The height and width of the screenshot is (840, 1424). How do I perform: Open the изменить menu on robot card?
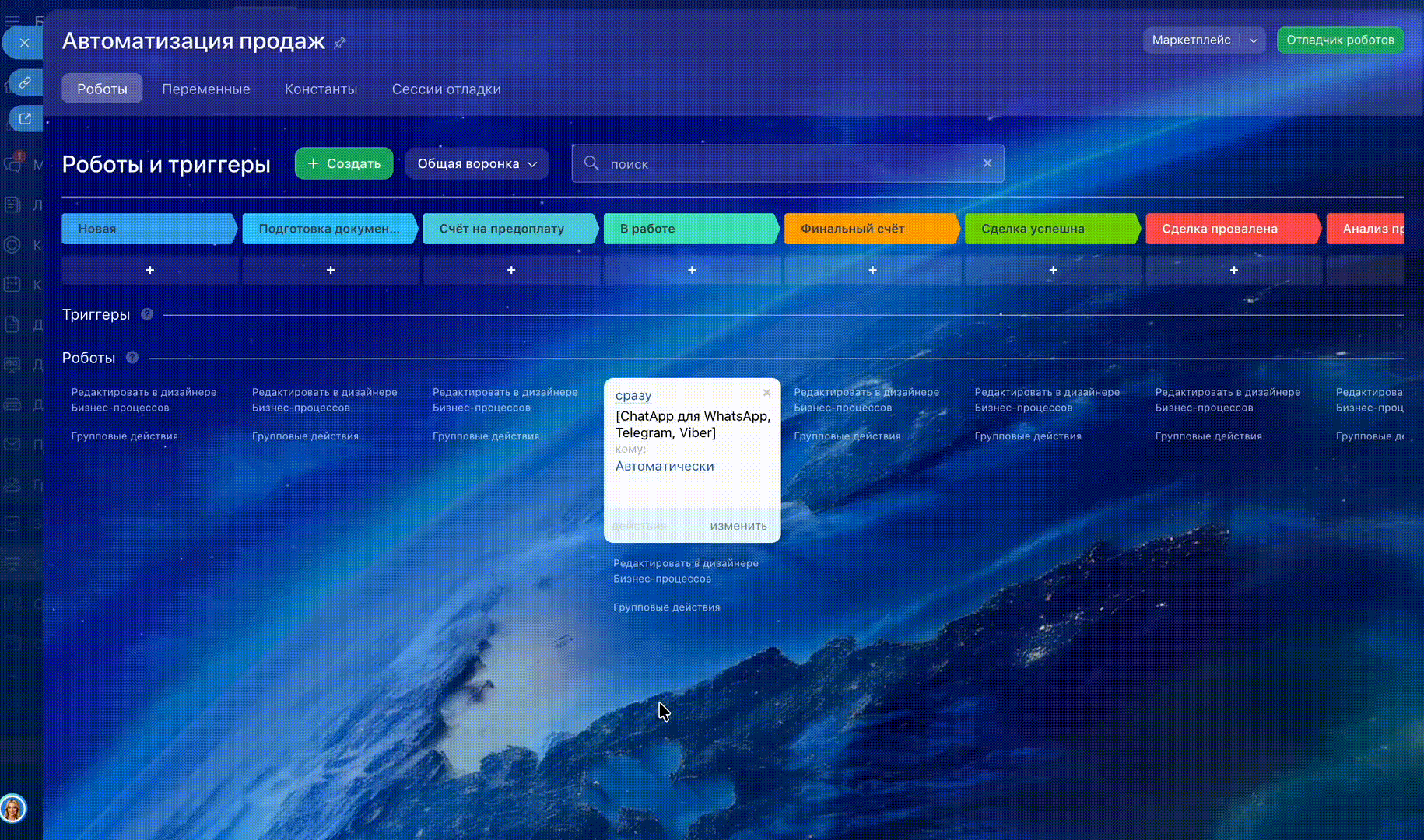pos(738,526)
